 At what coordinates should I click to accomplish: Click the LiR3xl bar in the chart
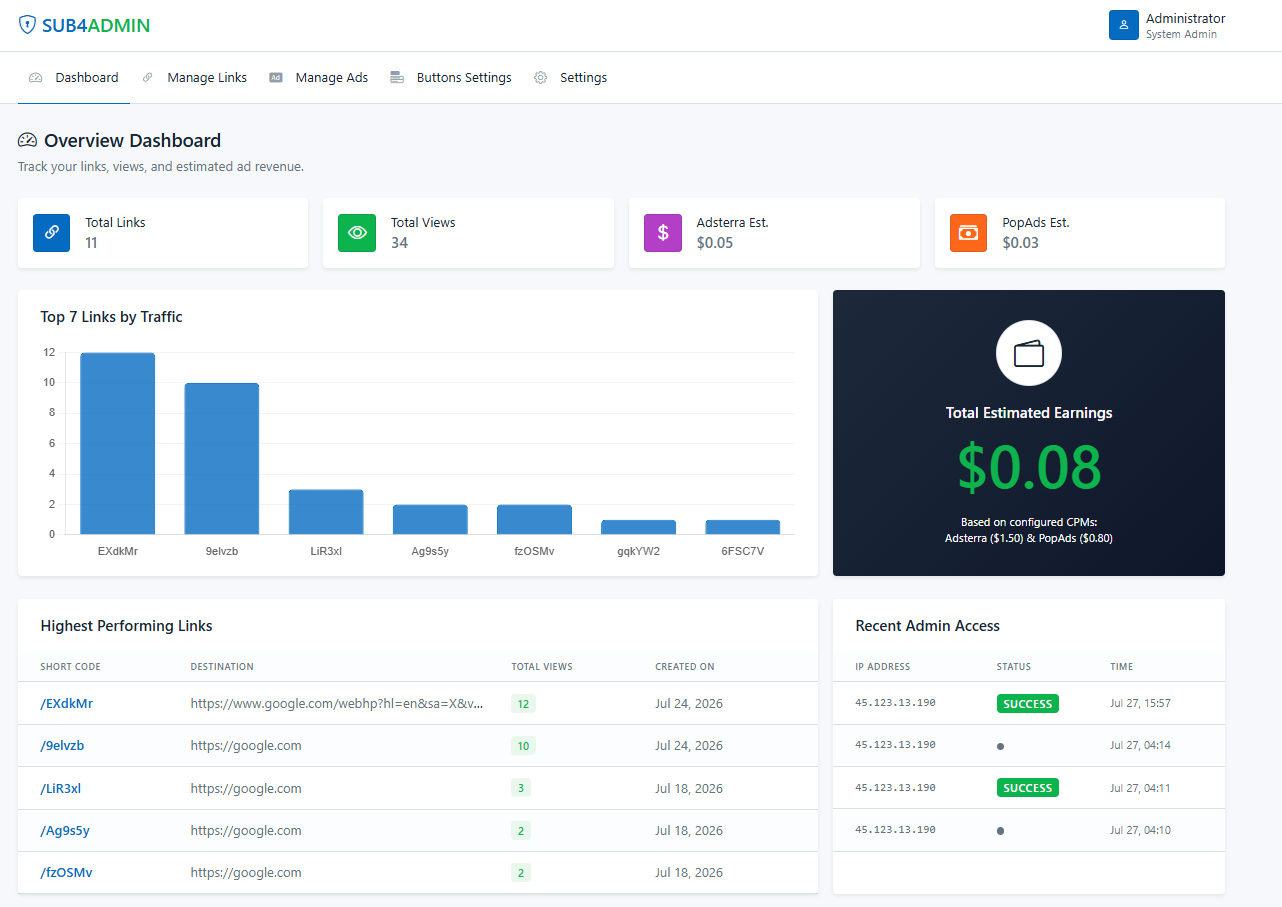326,512
